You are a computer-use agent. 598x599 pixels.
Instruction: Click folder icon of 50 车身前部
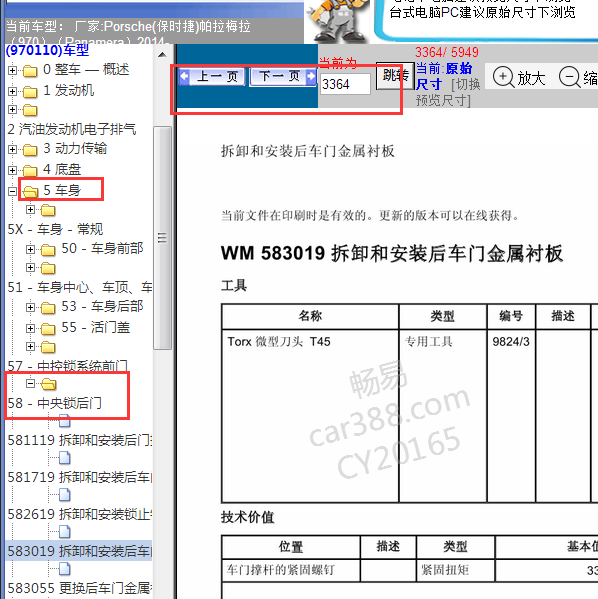coord(48,250)
